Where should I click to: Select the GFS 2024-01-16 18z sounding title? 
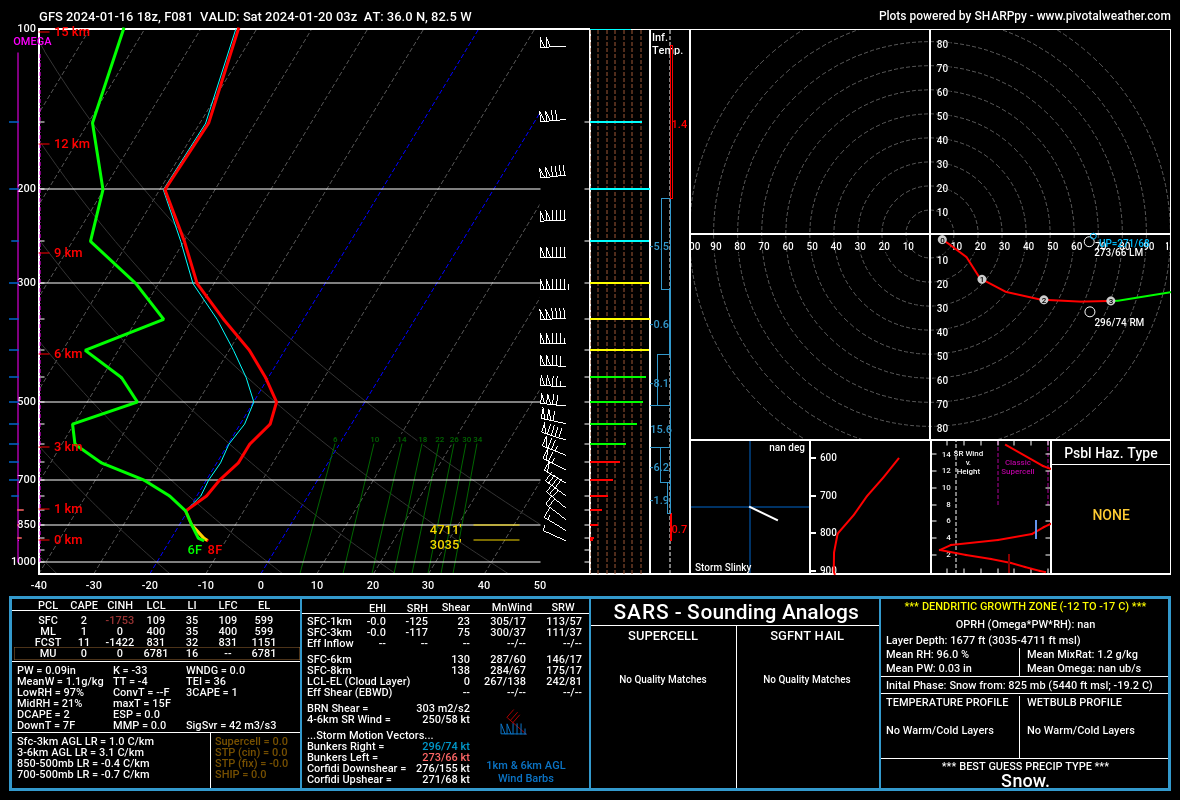pyautogui.click(x=255, y=17)
